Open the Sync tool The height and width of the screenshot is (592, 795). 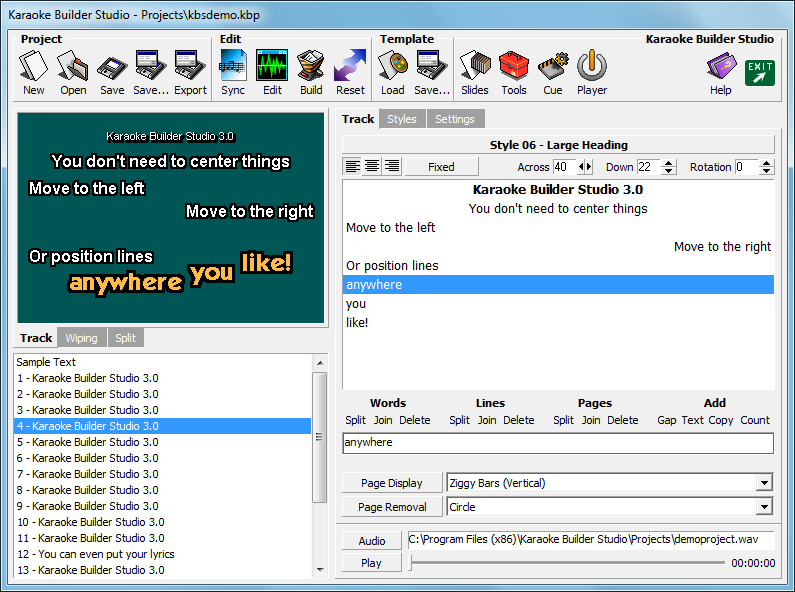233,73
